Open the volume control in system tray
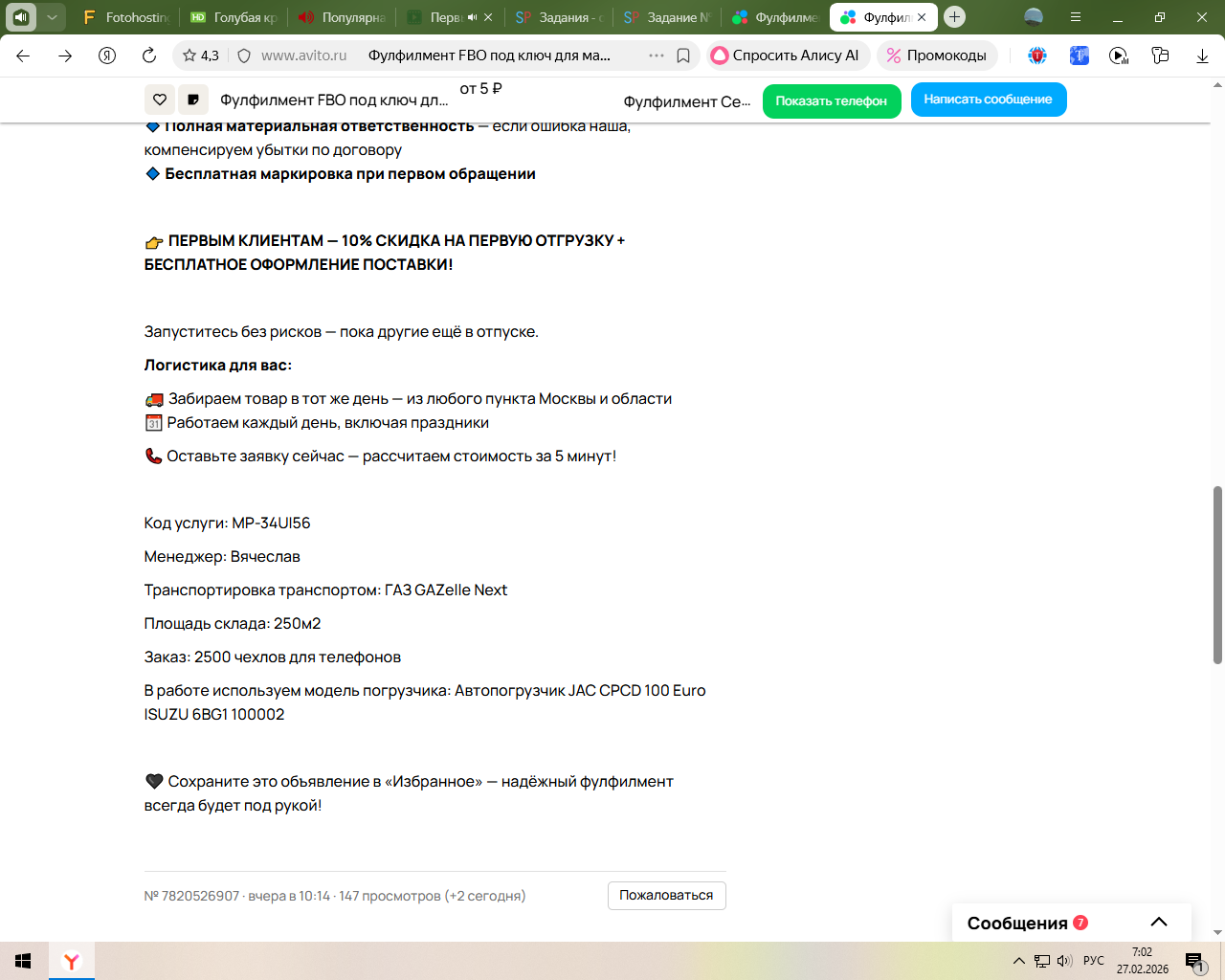Screen dimensions: 1225x980 click(x=1064, y=961)
